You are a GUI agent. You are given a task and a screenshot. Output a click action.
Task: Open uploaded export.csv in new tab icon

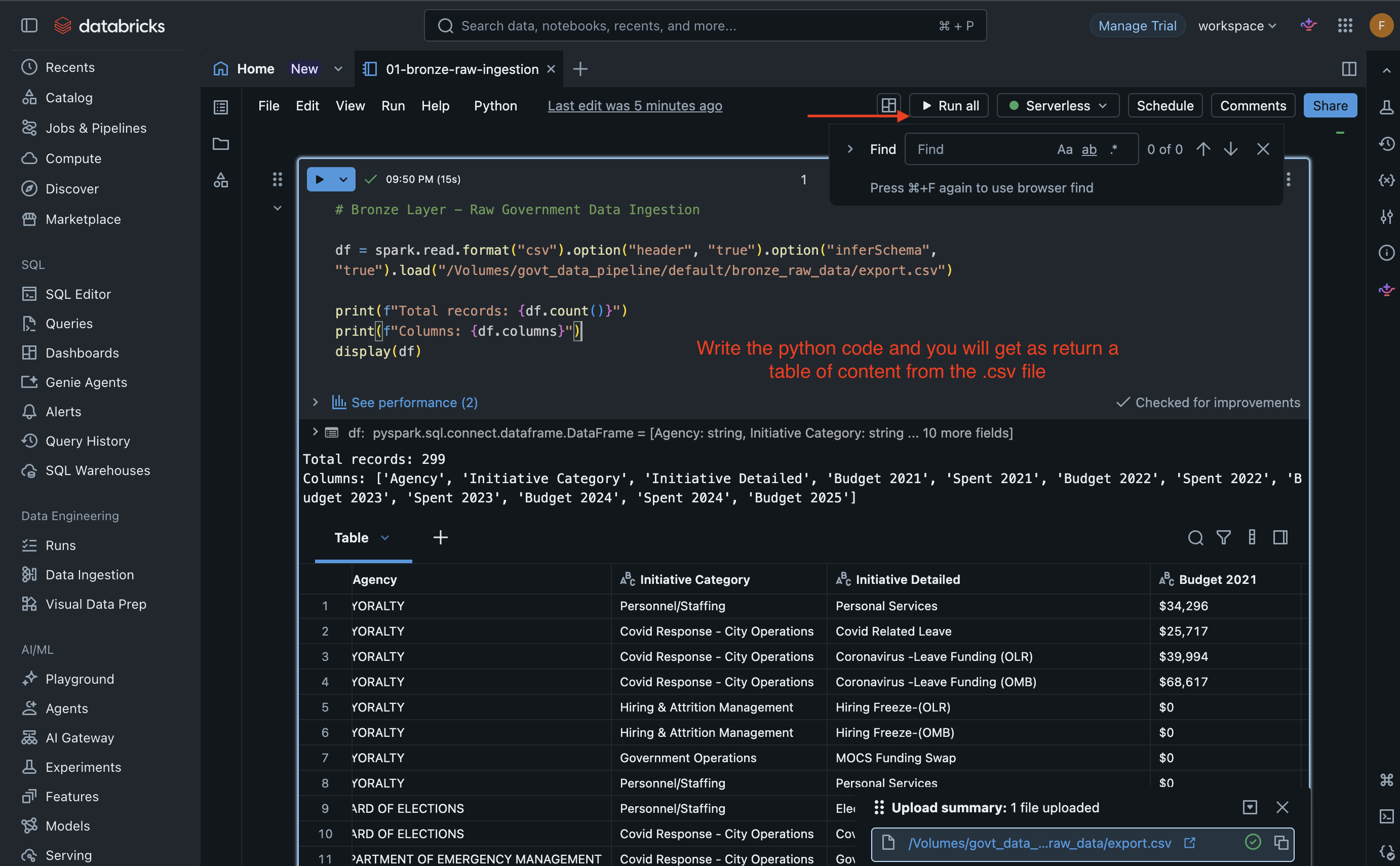pos(1190,843)
